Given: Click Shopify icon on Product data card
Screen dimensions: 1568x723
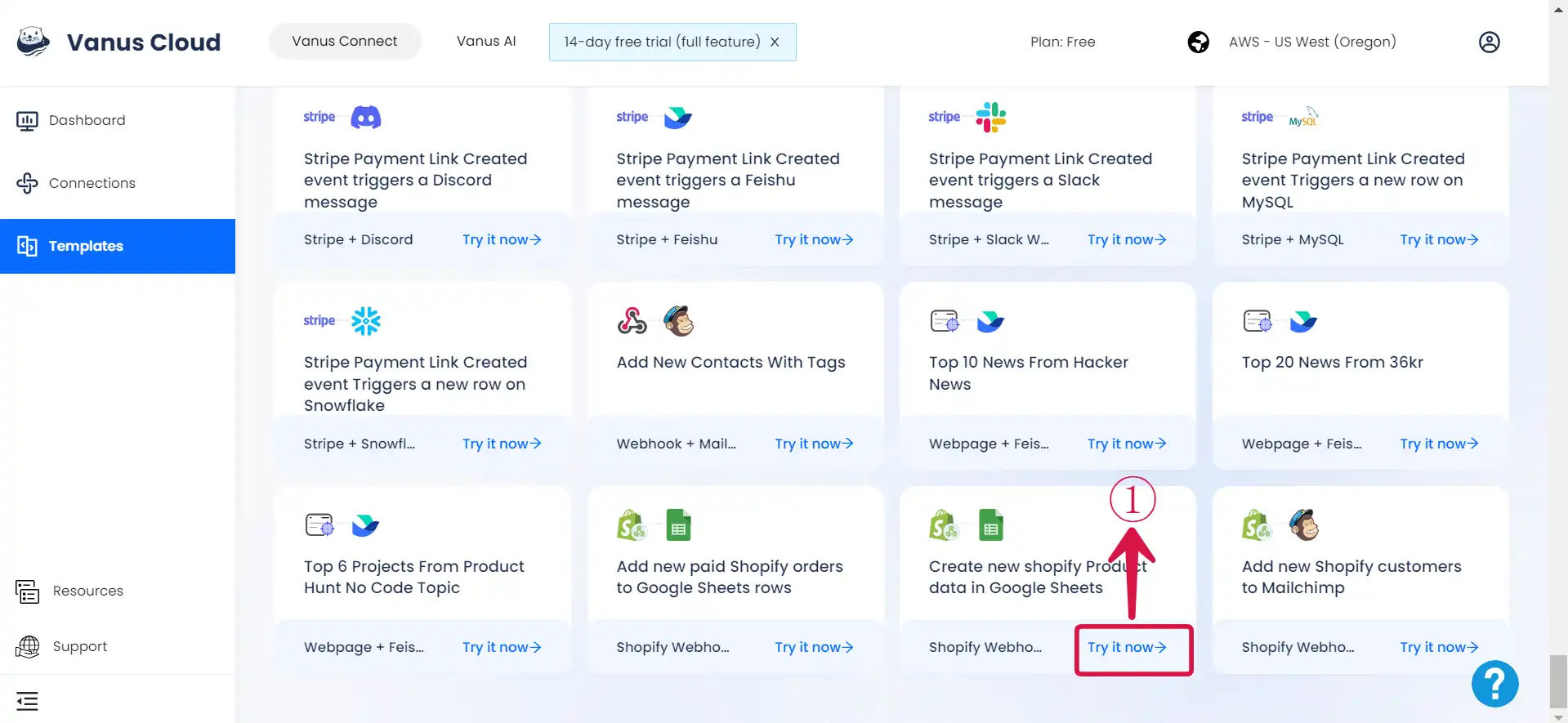Looking at the screenshot, I should click(x=945, y=525).
